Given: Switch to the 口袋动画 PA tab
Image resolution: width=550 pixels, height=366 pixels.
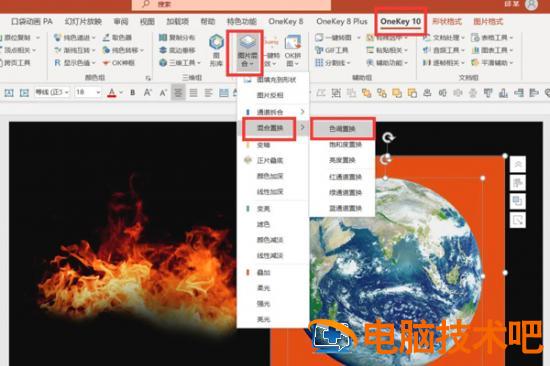Looking at the screenshot, I should [32, 21].
